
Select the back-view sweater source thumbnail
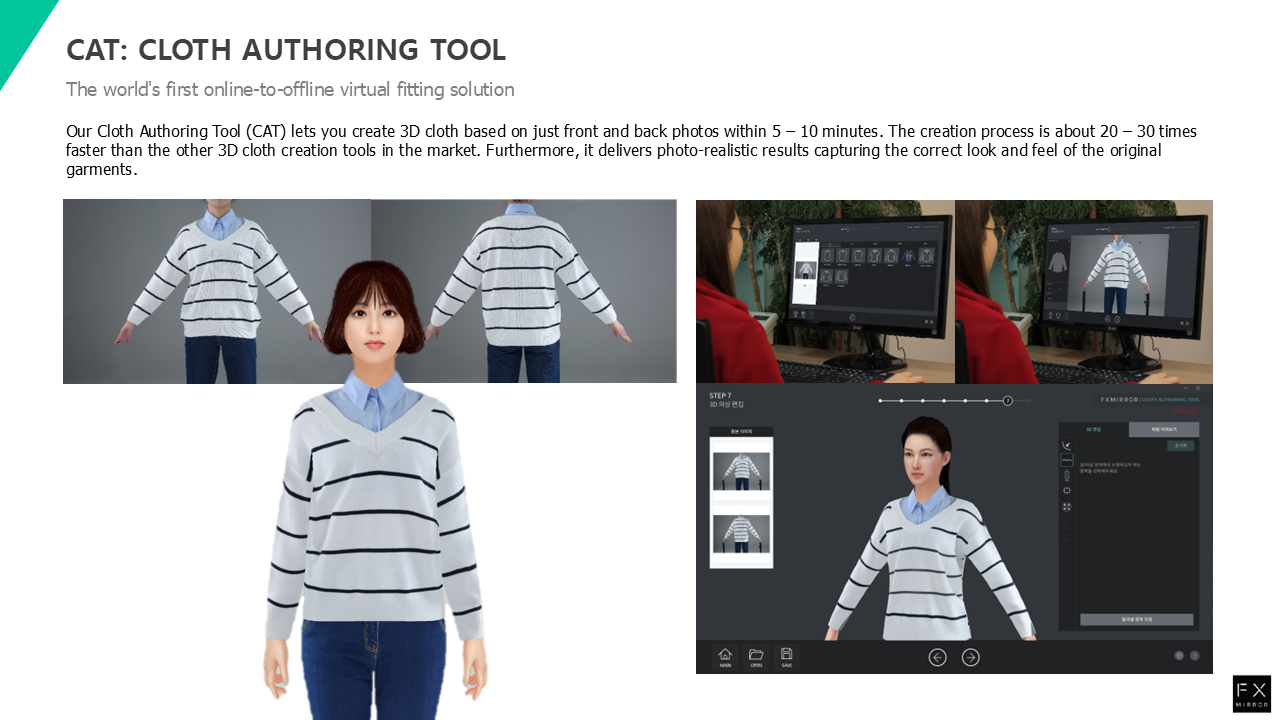point(741,534)
